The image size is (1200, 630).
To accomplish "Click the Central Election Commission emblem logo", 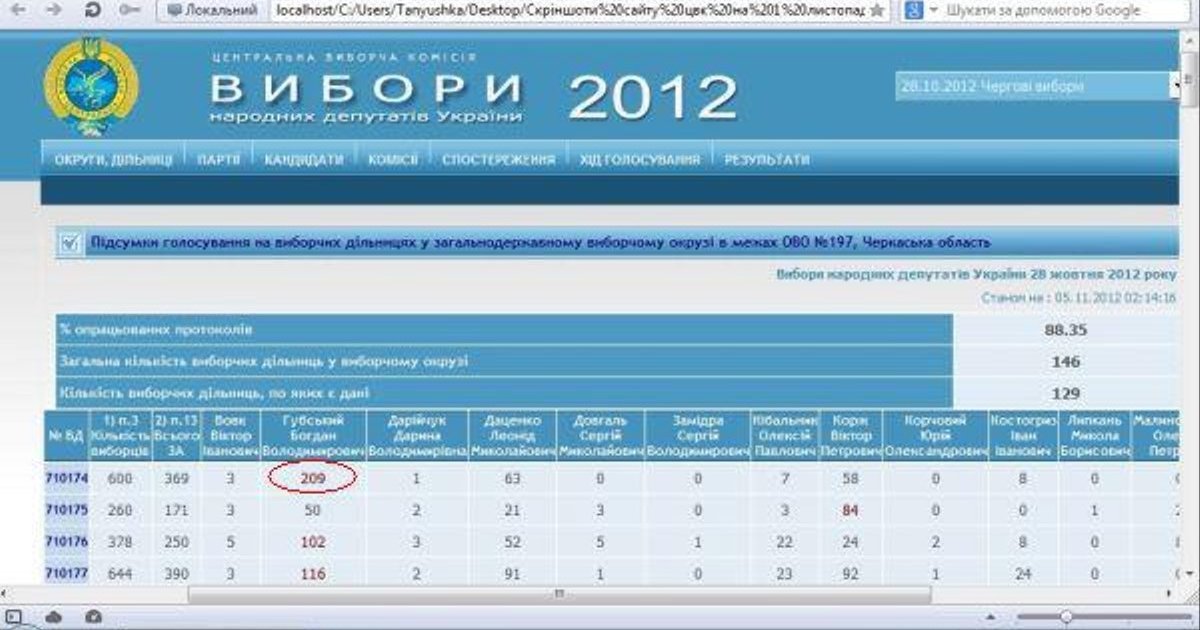I will [91, 86].
